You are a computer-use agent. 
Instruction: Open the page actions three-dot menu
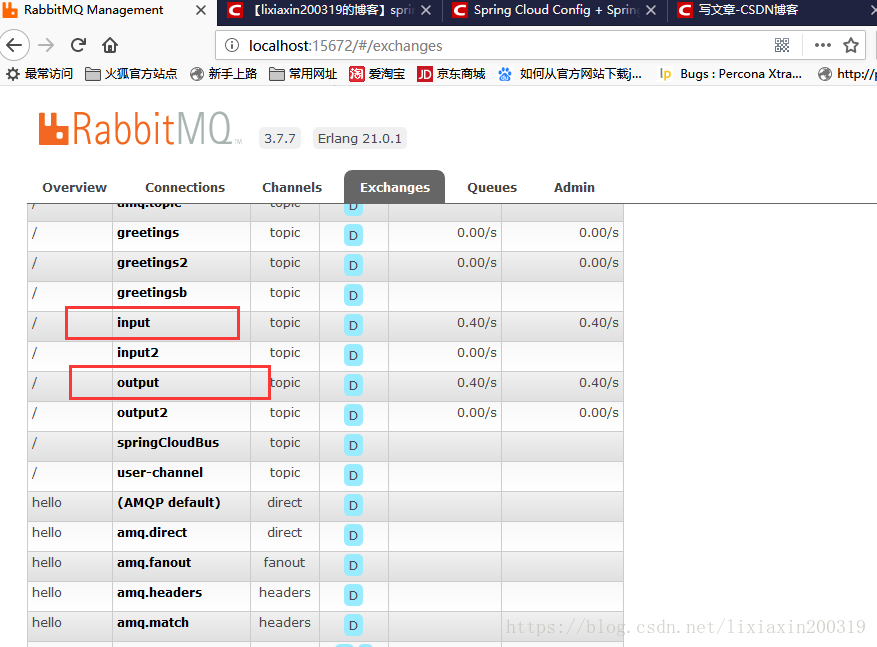pyautogui.click(x=823, y=45)
